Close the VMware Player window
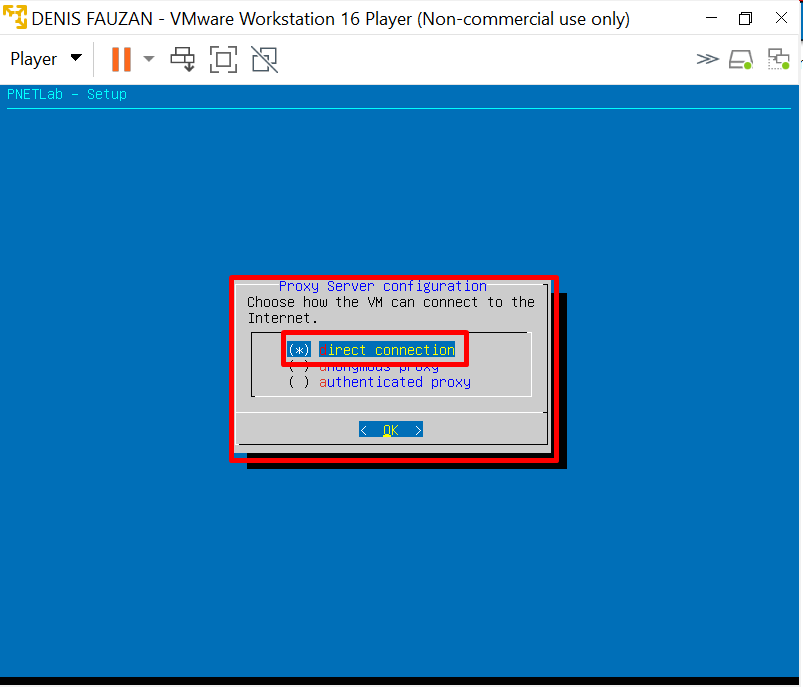803x689 pixels. tap(781, 18)
